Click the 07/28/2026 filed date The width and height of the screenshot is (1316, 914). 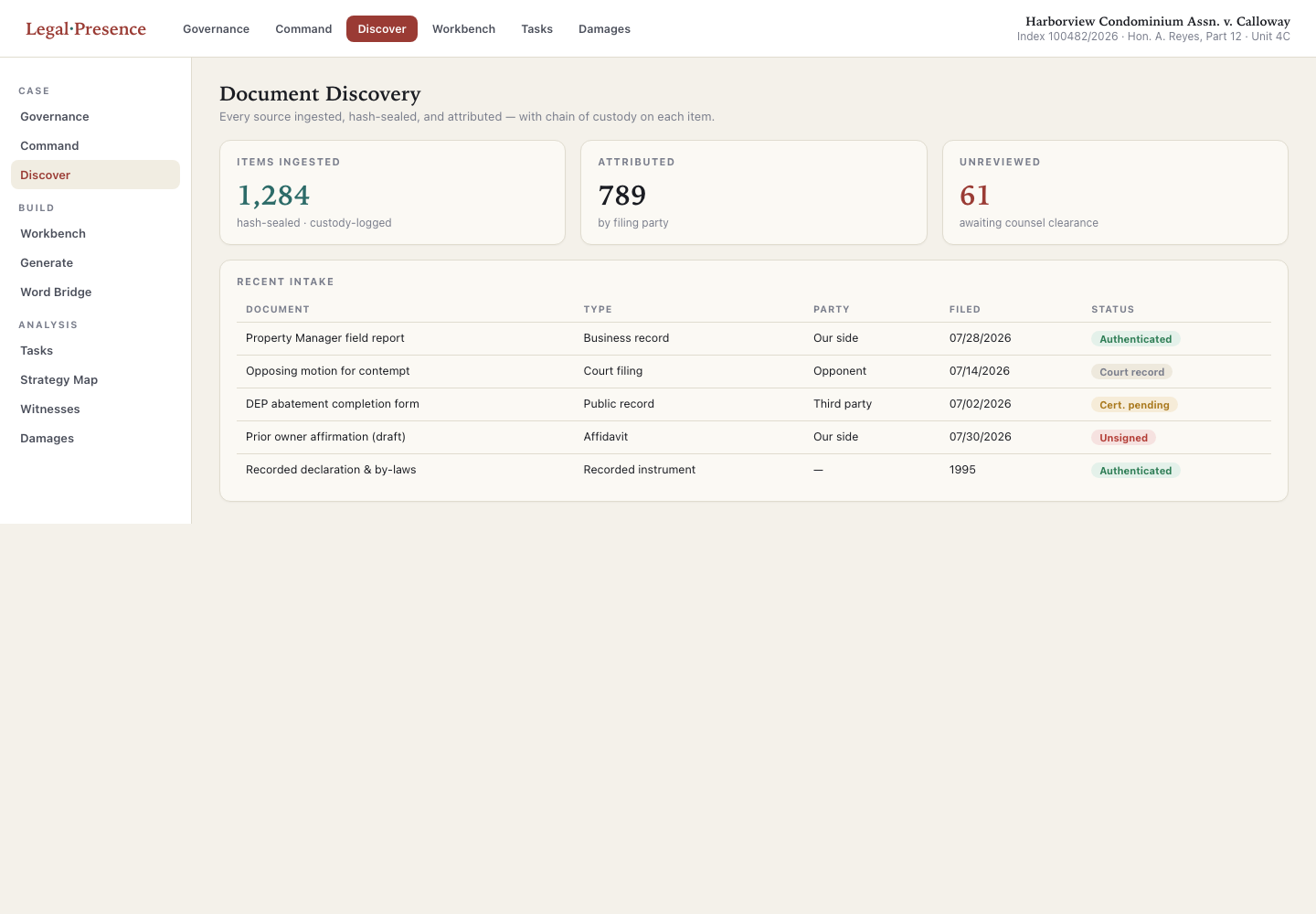981,338
